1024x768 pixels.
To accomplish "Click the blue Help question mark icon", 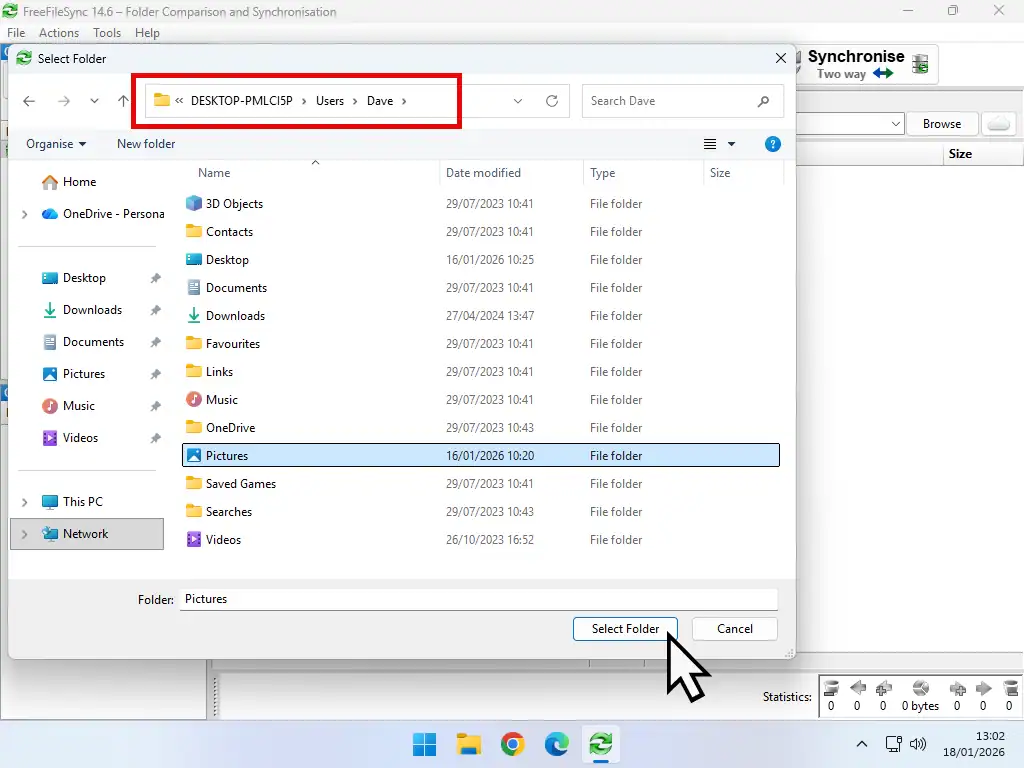I will pos(772,144).
